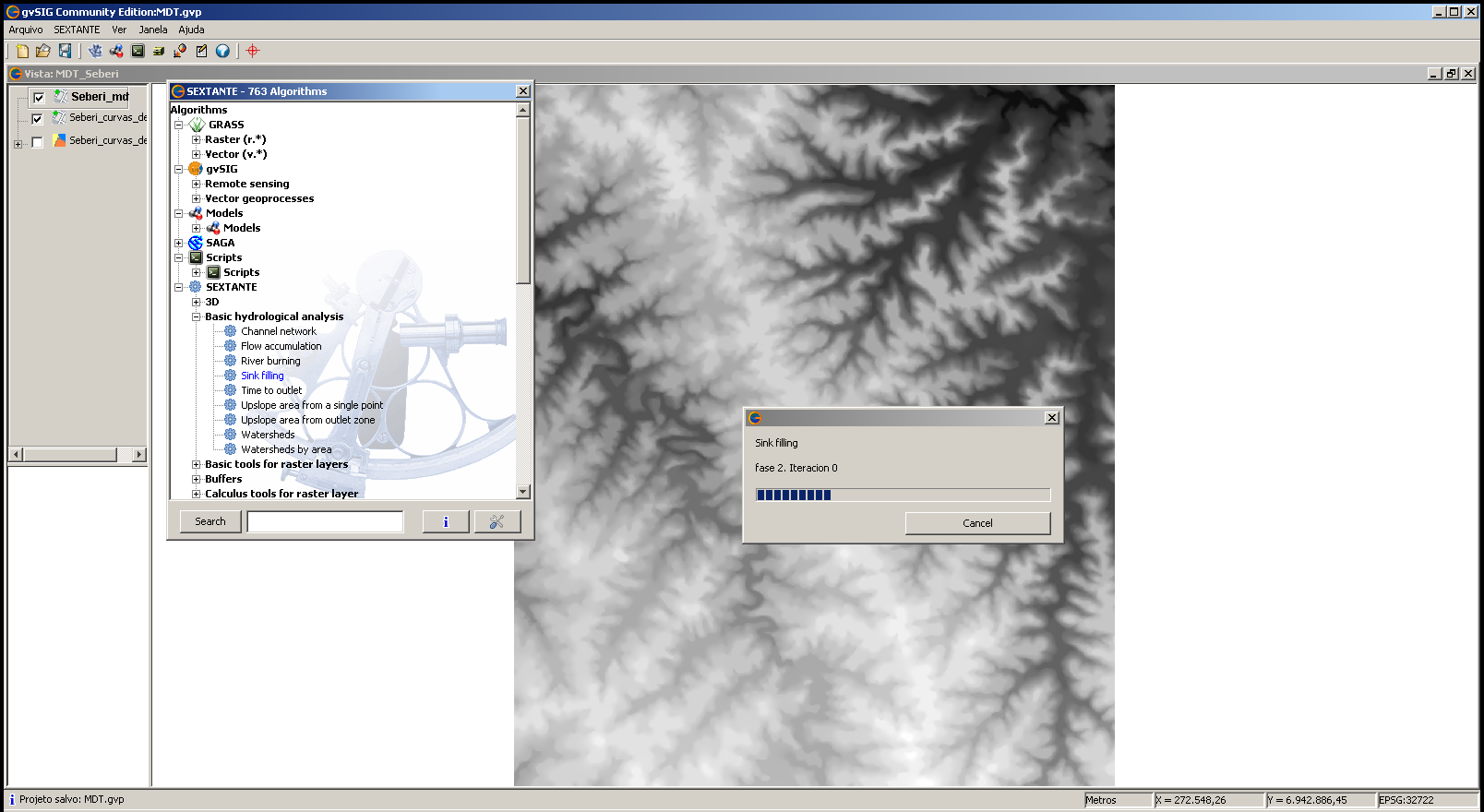Save project with the floppy disk icon
1484x812 pixels.
tap(65, 51)
